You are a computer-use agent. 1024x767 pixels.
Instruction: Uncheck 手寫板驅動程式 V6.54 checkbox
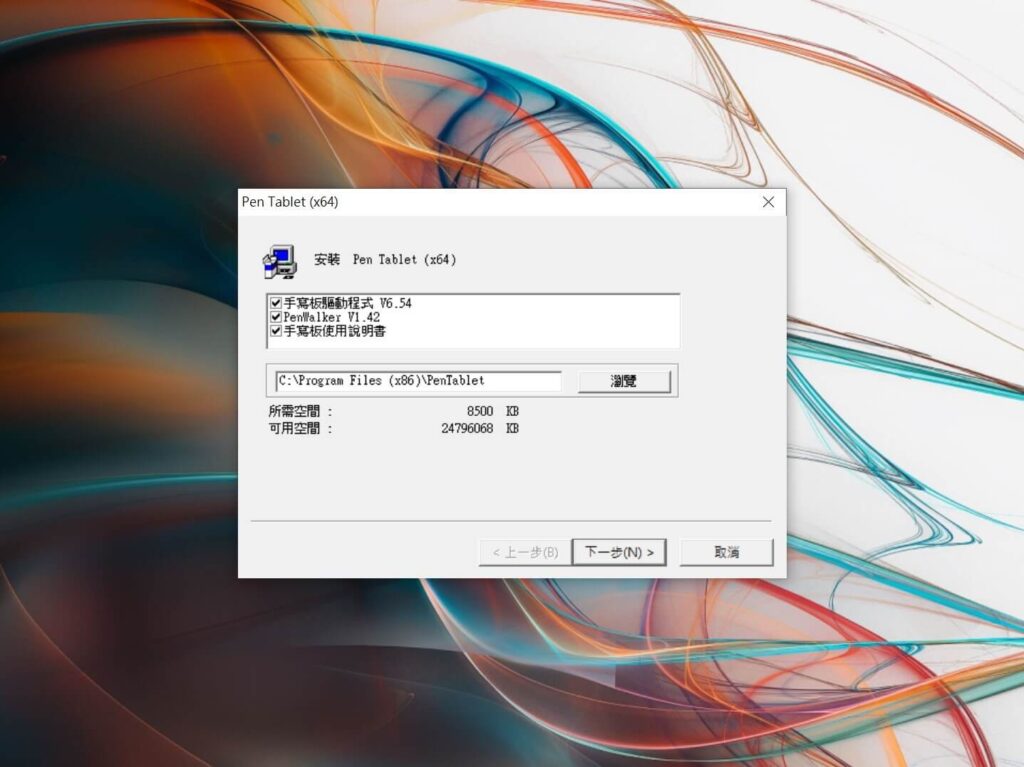tap(276, 302)
